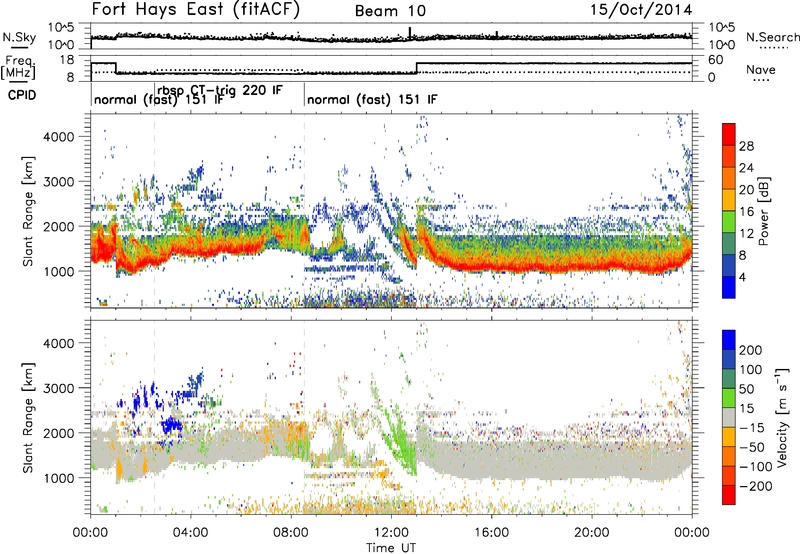Click 'Slant Range [km]' label of power panel
The height and width of the screenshot is (554, 800).
[x=28, y=211]
